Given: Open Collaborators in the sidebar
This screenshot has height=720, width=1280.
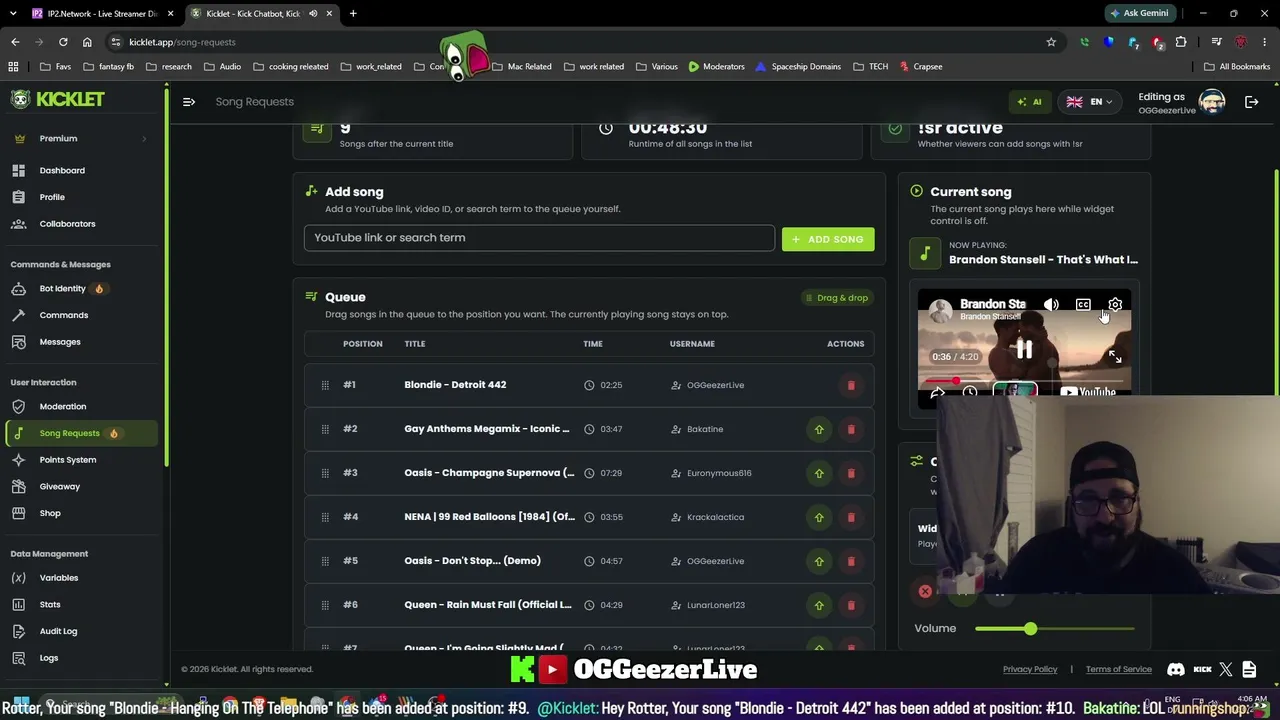Looking at the screenshot, I should tap(67, 224).
